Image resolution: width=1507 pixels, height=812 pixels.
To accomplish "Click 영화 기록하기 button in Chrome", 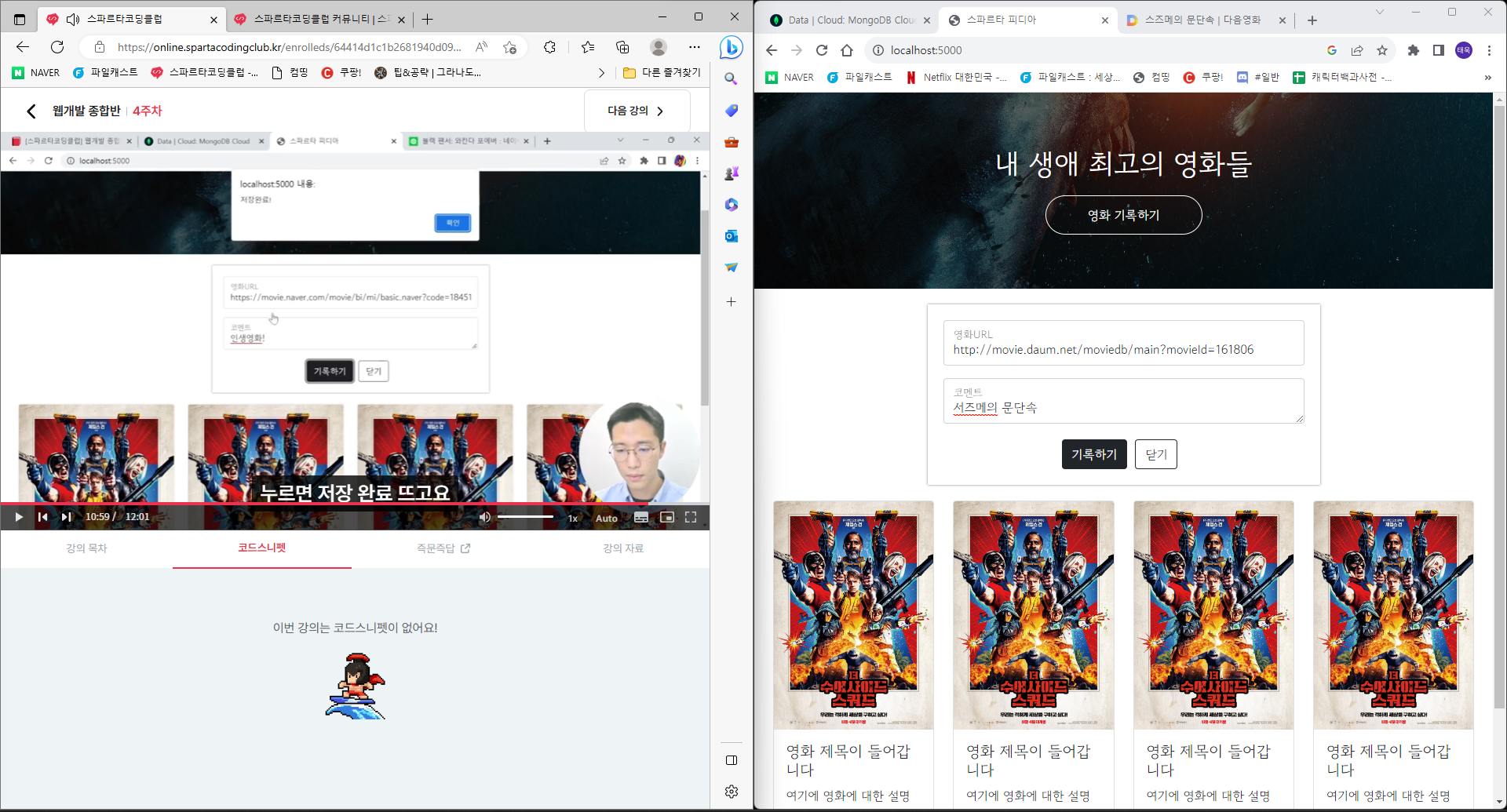I will (x=1123, y=215).
